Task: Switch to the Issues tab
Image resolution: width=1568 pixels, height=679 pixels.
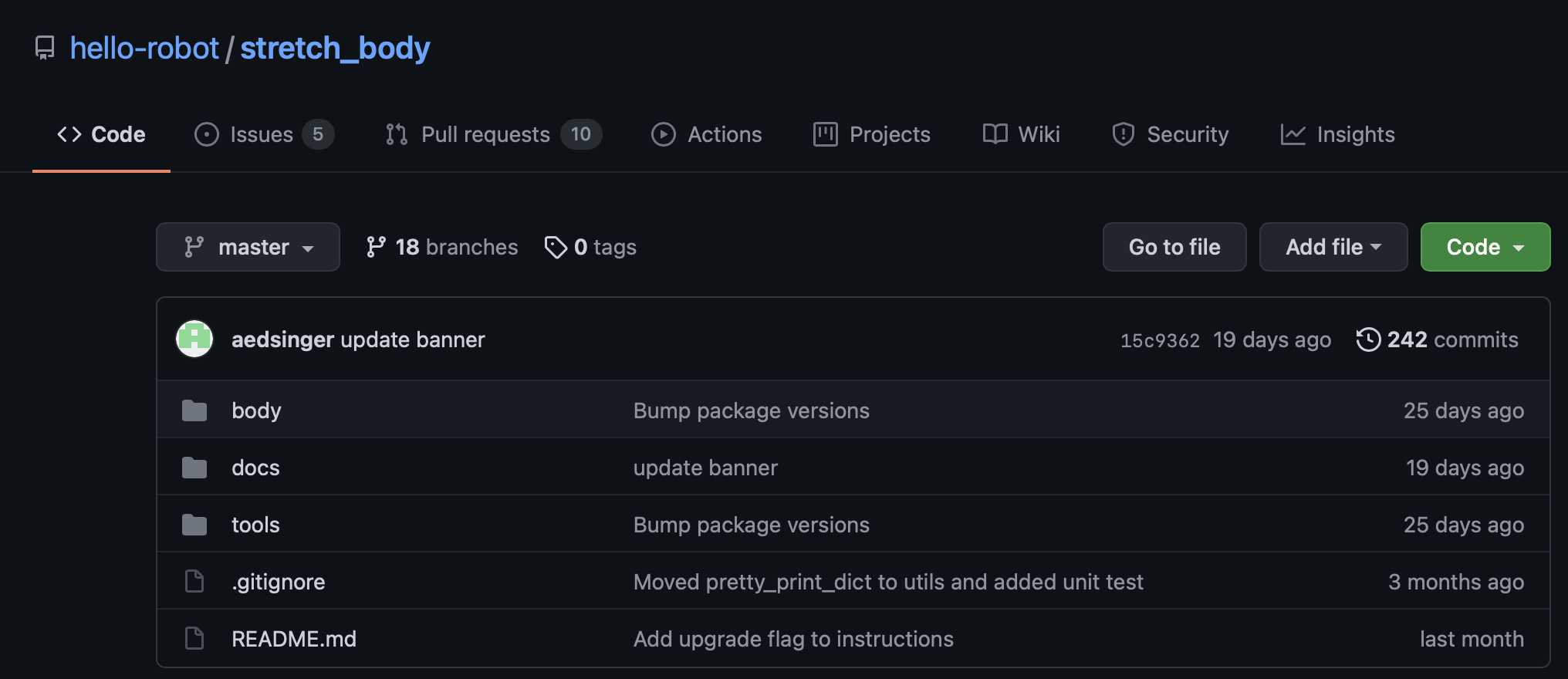Action: pos(263,134)
